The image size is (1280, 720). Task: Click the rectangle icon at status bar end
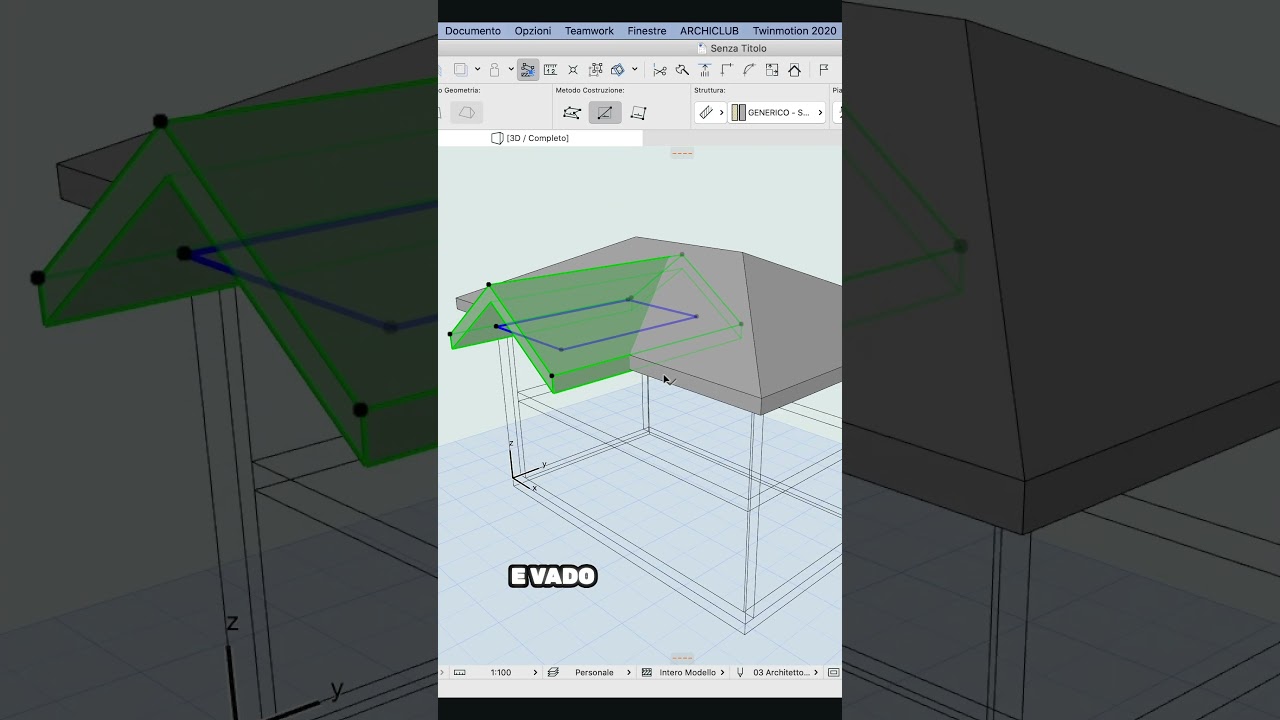tap(834, 673)
